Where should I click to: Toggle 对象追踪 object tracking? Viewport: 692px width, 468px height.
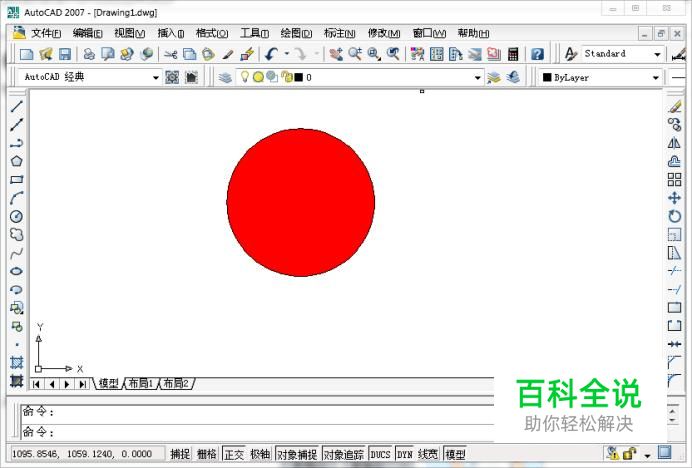344,454
